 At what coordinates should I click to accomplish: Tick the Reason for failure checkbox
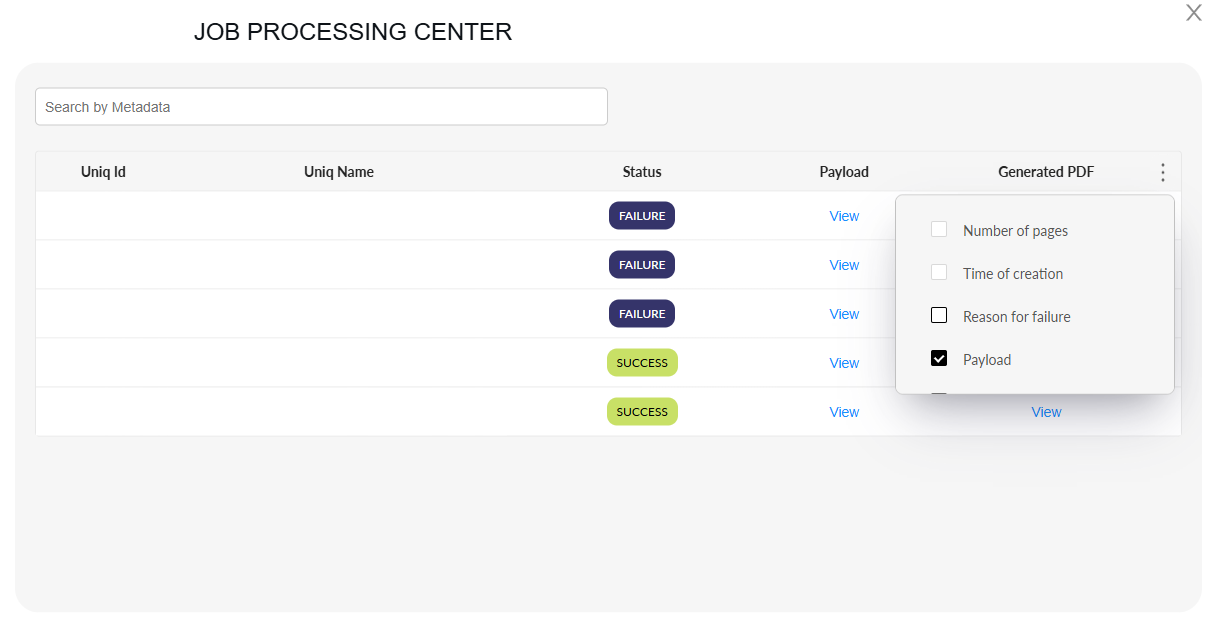[939, 316]
